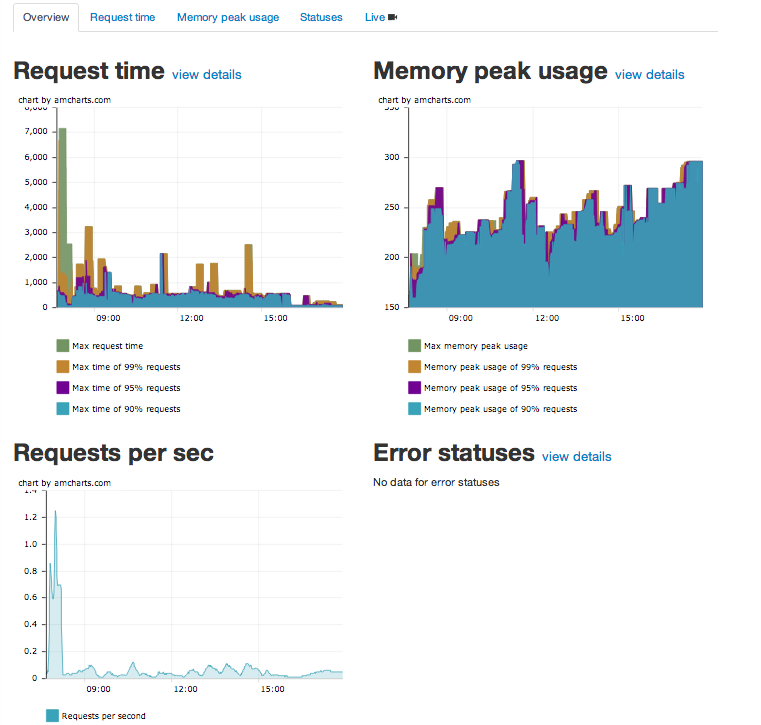Viewport: 761px width, 725px height.
Task: Click the Memory peak usage heading
Action: click(490, 71)
